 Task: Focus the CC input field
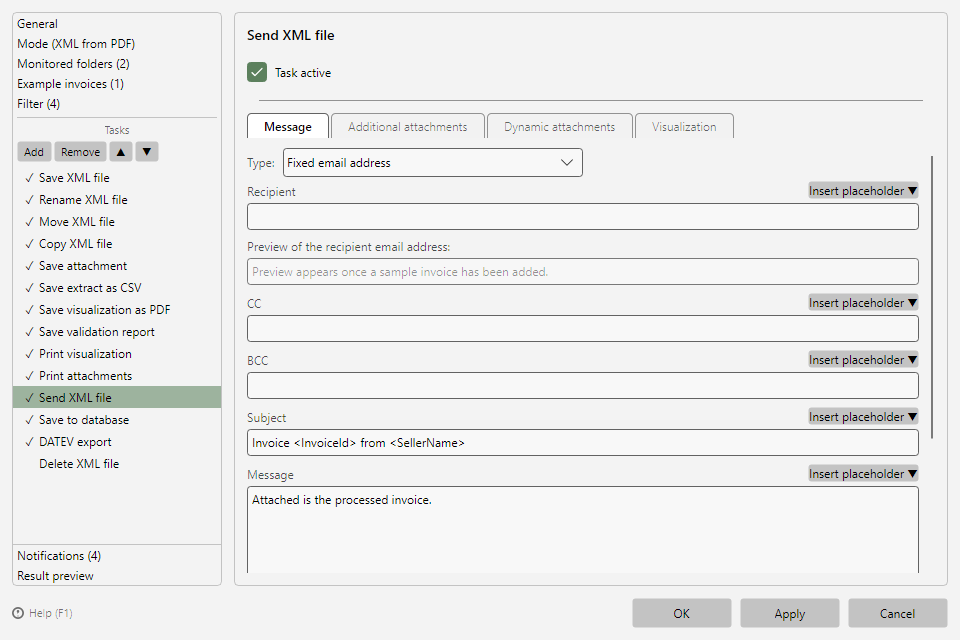(583, 329)
